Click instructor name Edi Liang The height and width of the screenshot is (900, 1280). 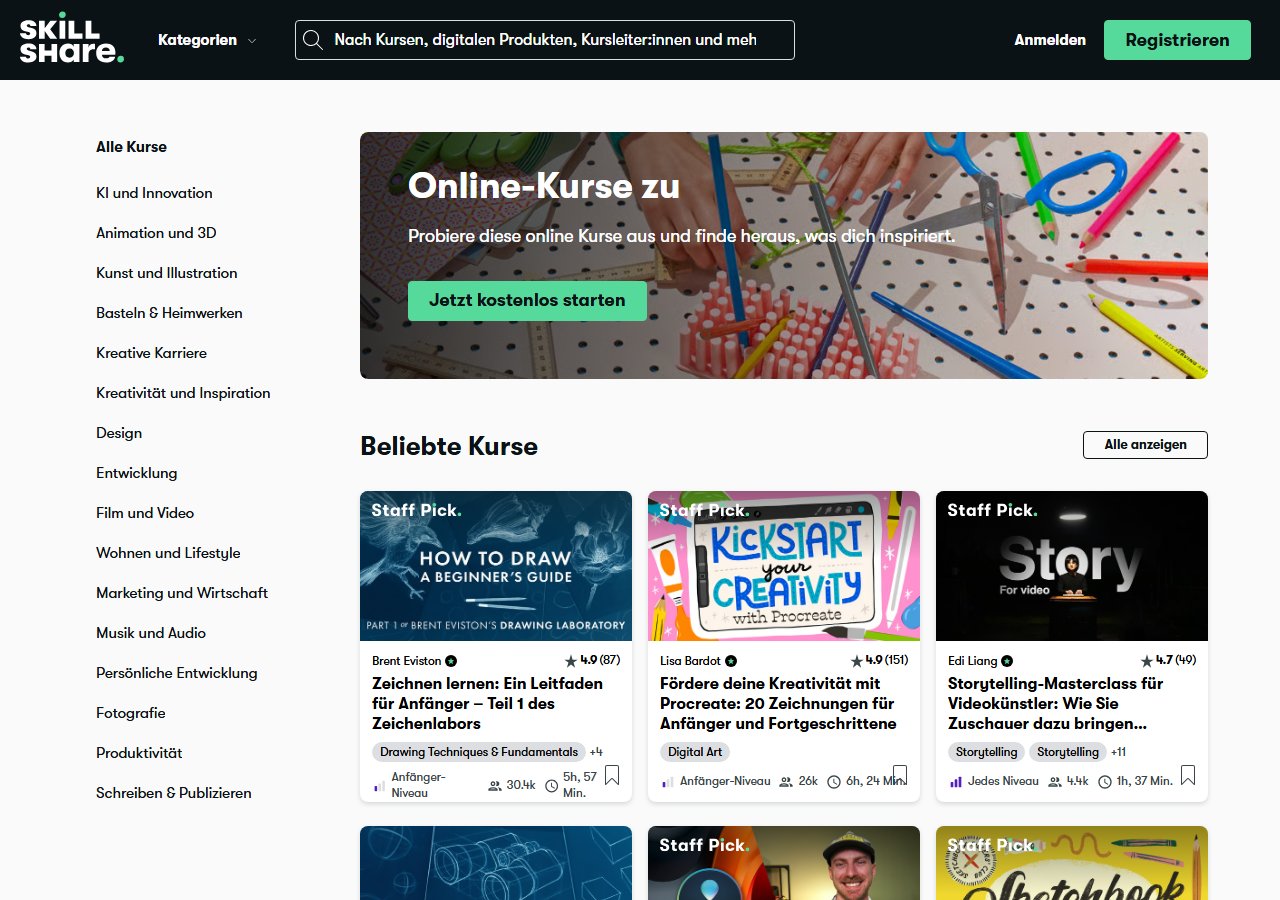point(972,661)
